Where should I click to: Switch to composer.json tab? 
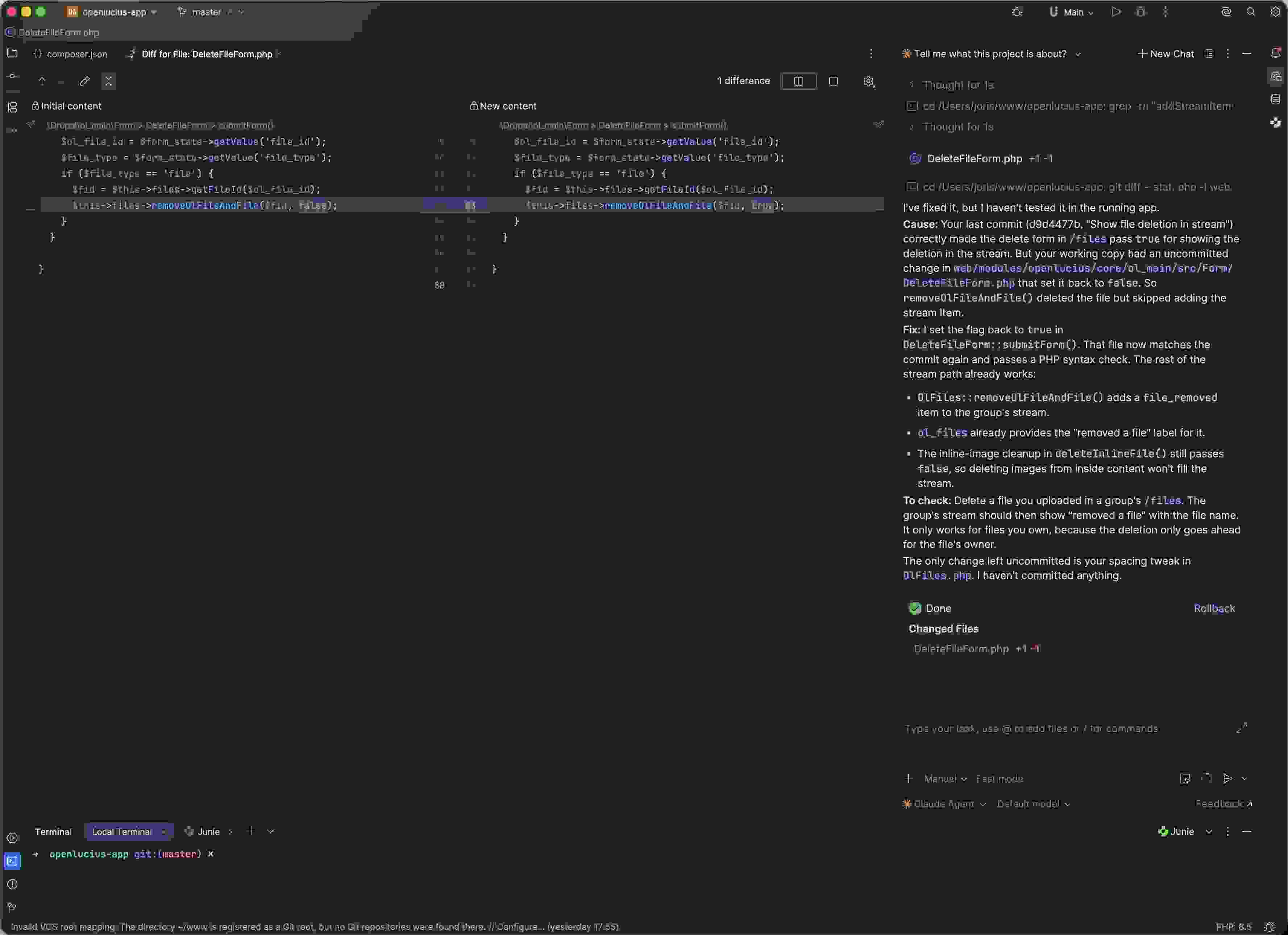[70, 54]
